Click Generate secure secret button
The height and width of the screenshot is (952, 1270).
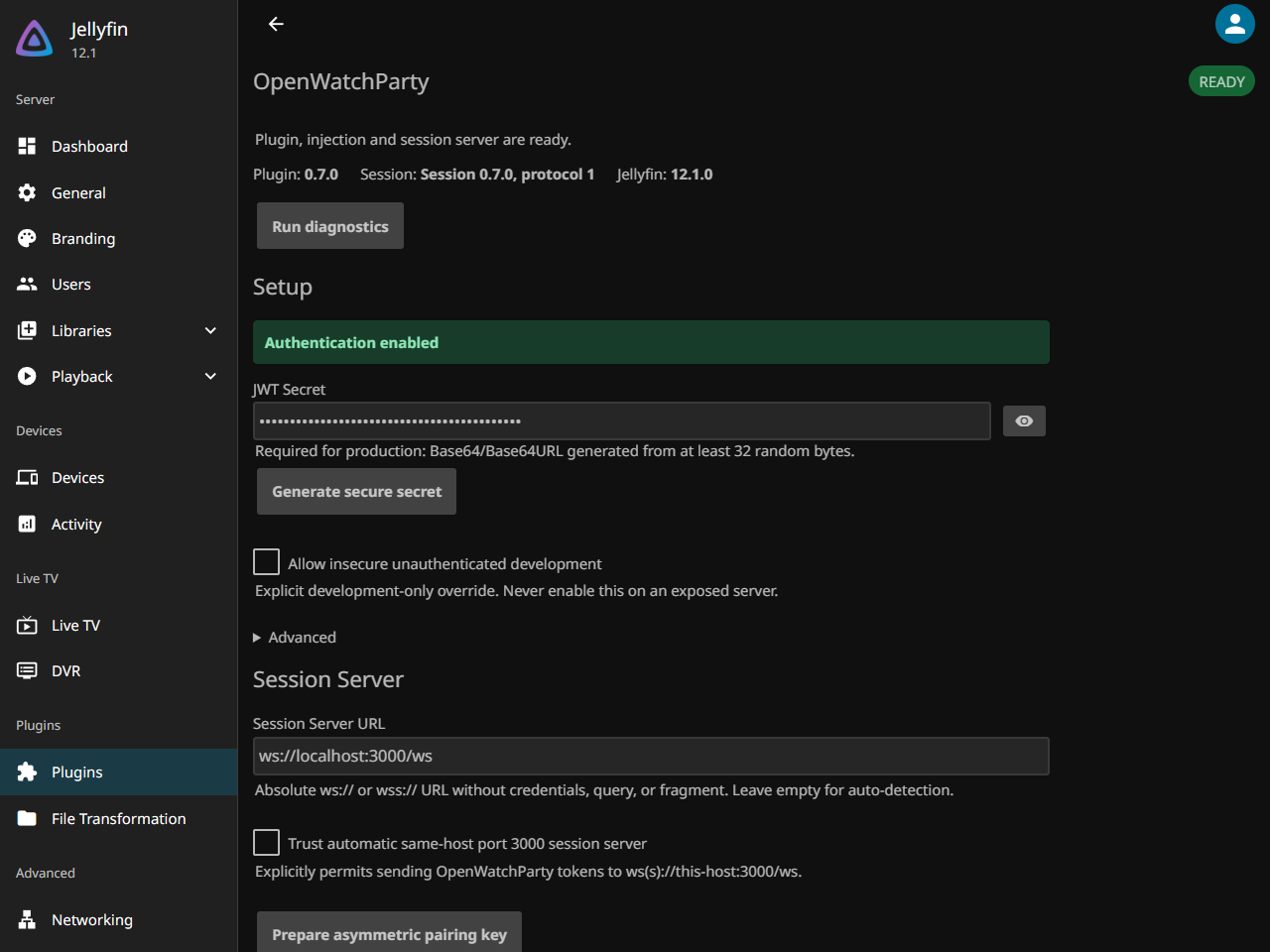[357, 491]
